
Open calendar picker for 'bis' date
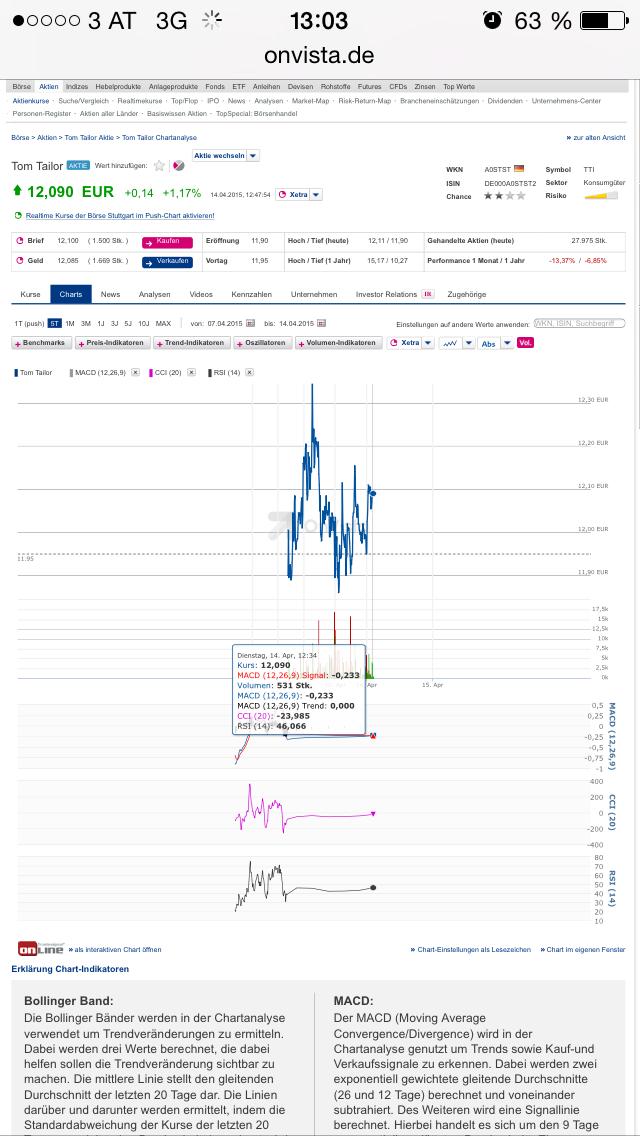pyautogui.click(x=321, y=323)
